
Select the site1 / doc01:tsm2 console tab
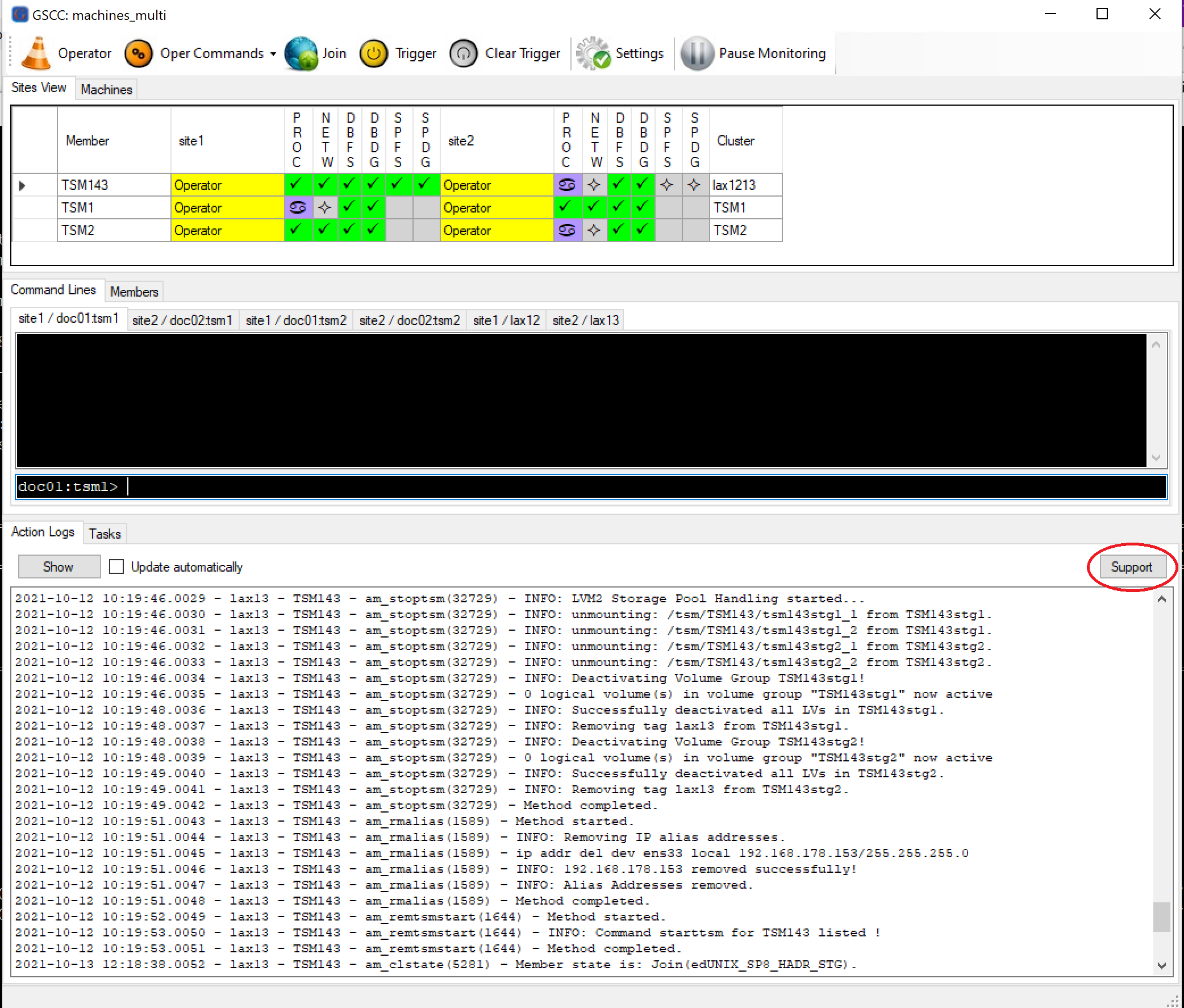click(x=296, y=320)
